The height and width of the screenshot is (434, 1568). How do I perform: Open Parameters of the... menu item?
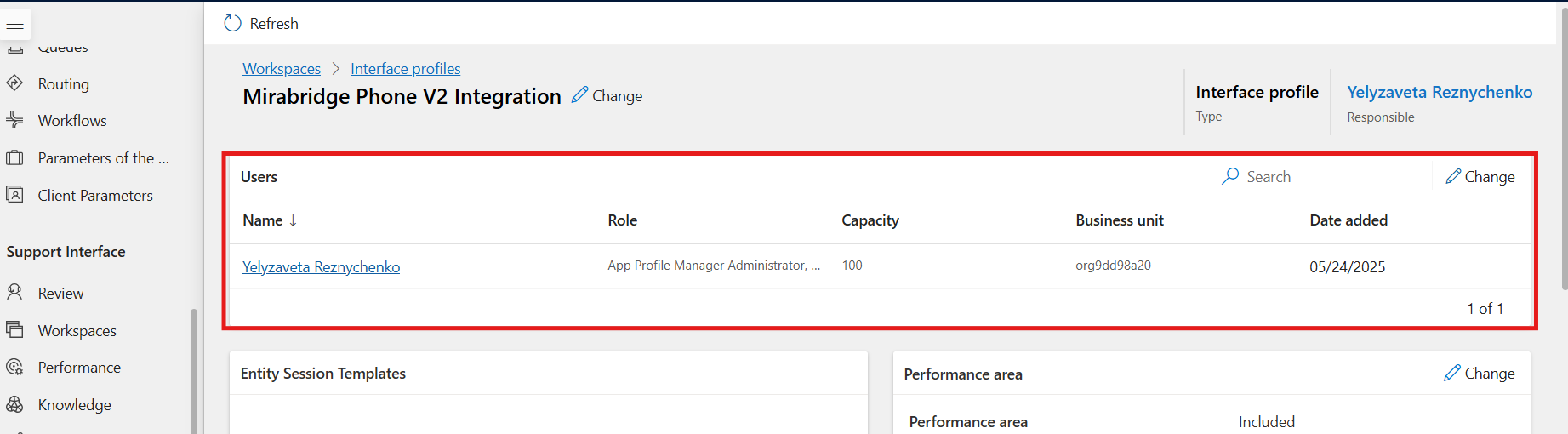(x=104, y=157)
